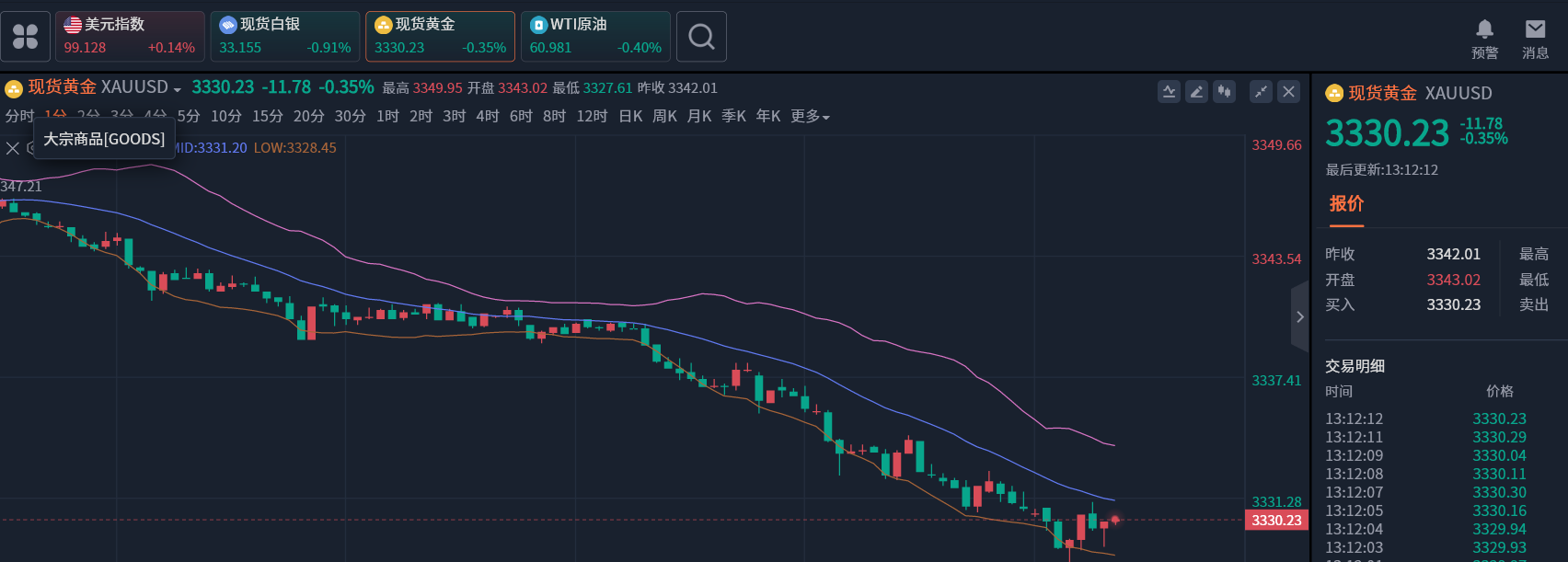Image resolution: width=1568 pixels, height=562 pixels.
Task: Close the XAUUSD chart panel
Action: 1288,91
